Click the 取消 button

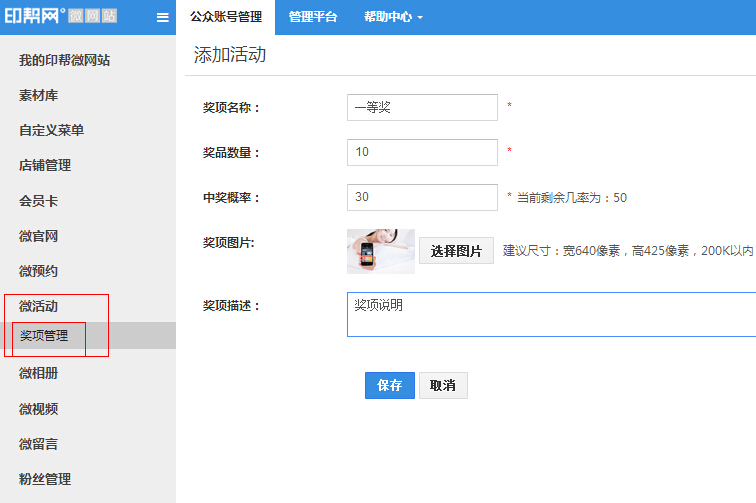coord(443,385)
